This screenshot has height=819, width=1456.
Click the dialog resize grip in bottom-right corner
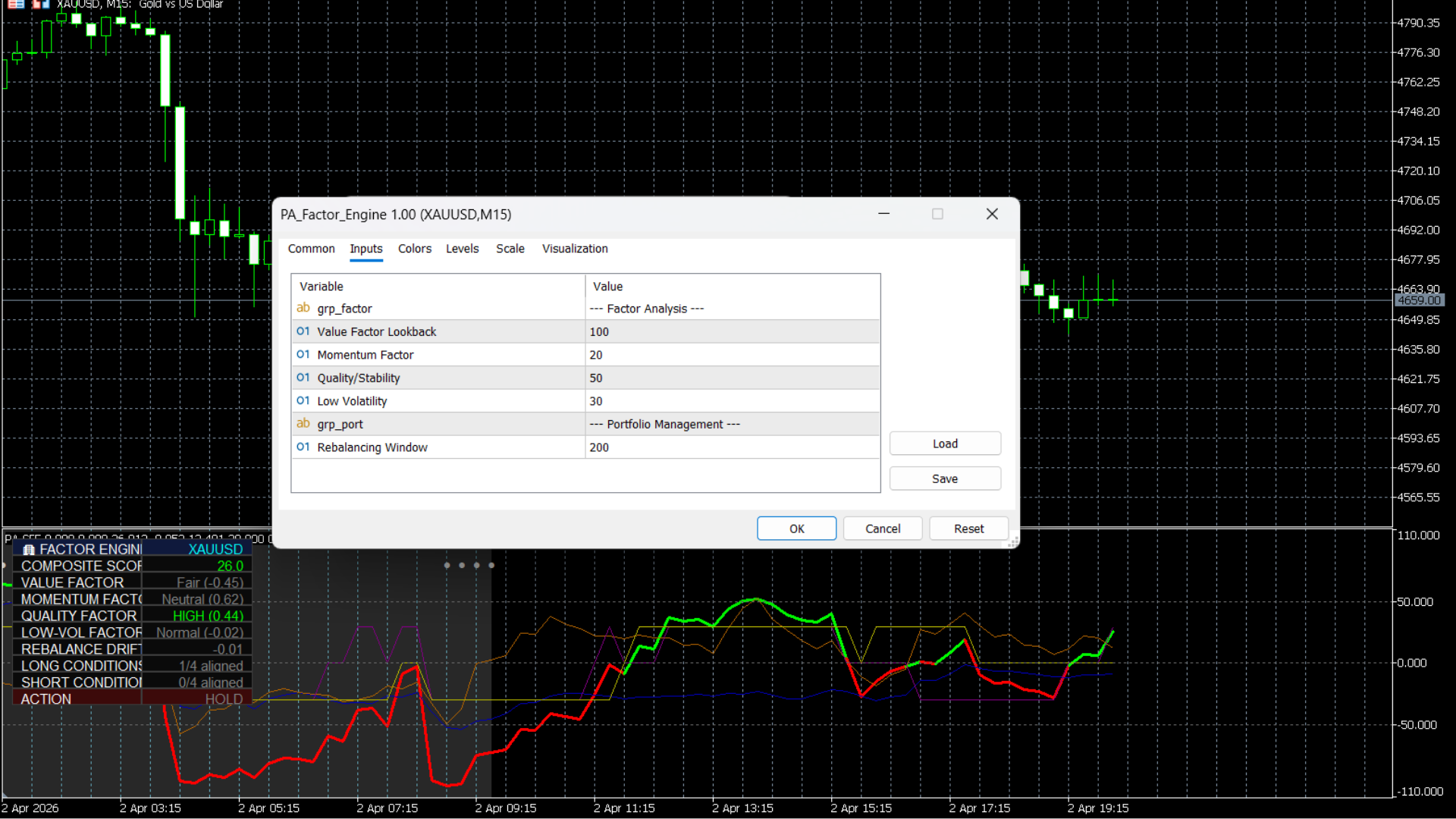[x=1012, y=542]
